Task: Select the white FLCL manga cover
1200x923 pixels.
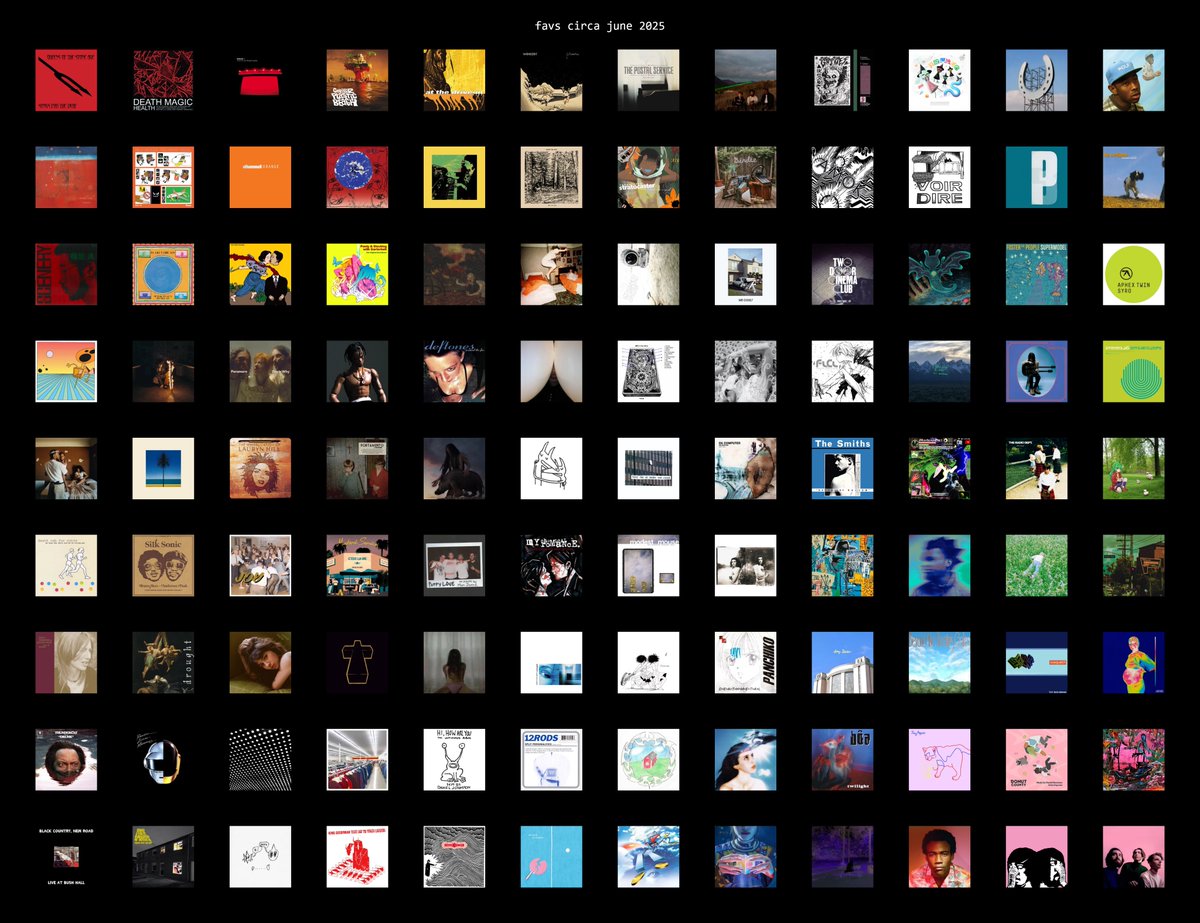Action: tap(842, 371)
